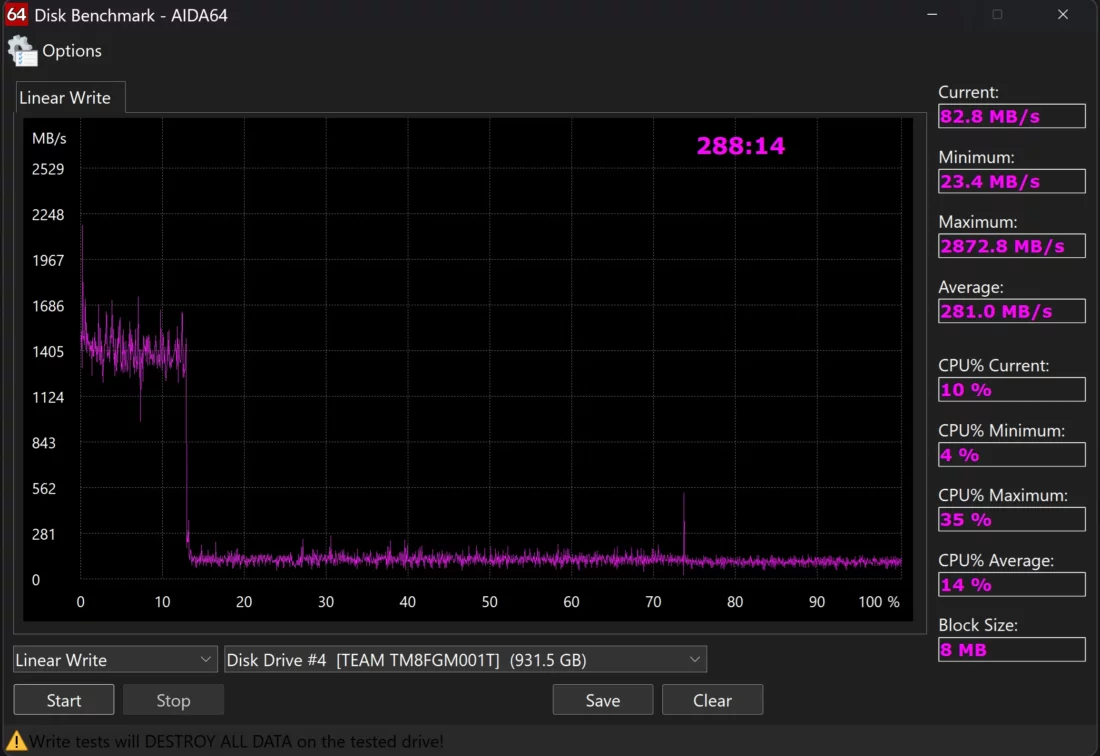Click the Average speed value 281.0 MB/s
The height and width of the screenshot is (756, 1100).
click(x=1011, y=311)
